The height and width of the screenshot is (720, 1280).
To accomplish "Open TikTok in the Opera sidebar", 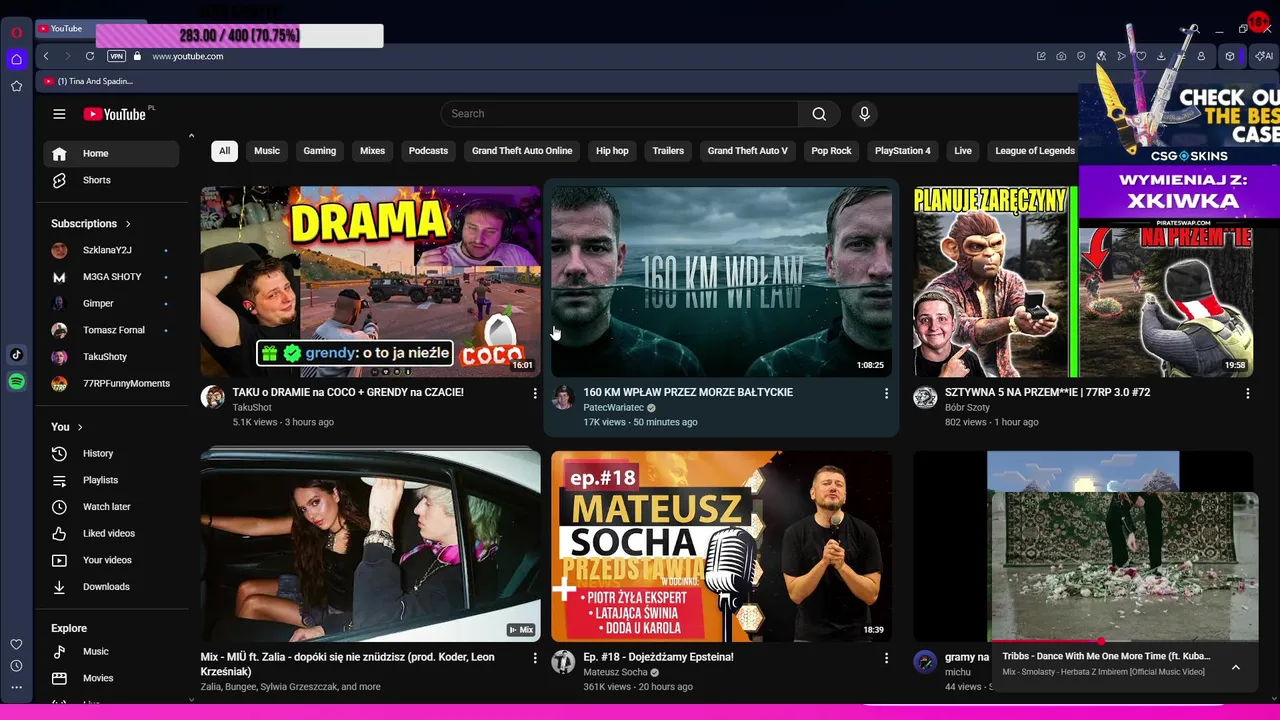I will 16,355.
